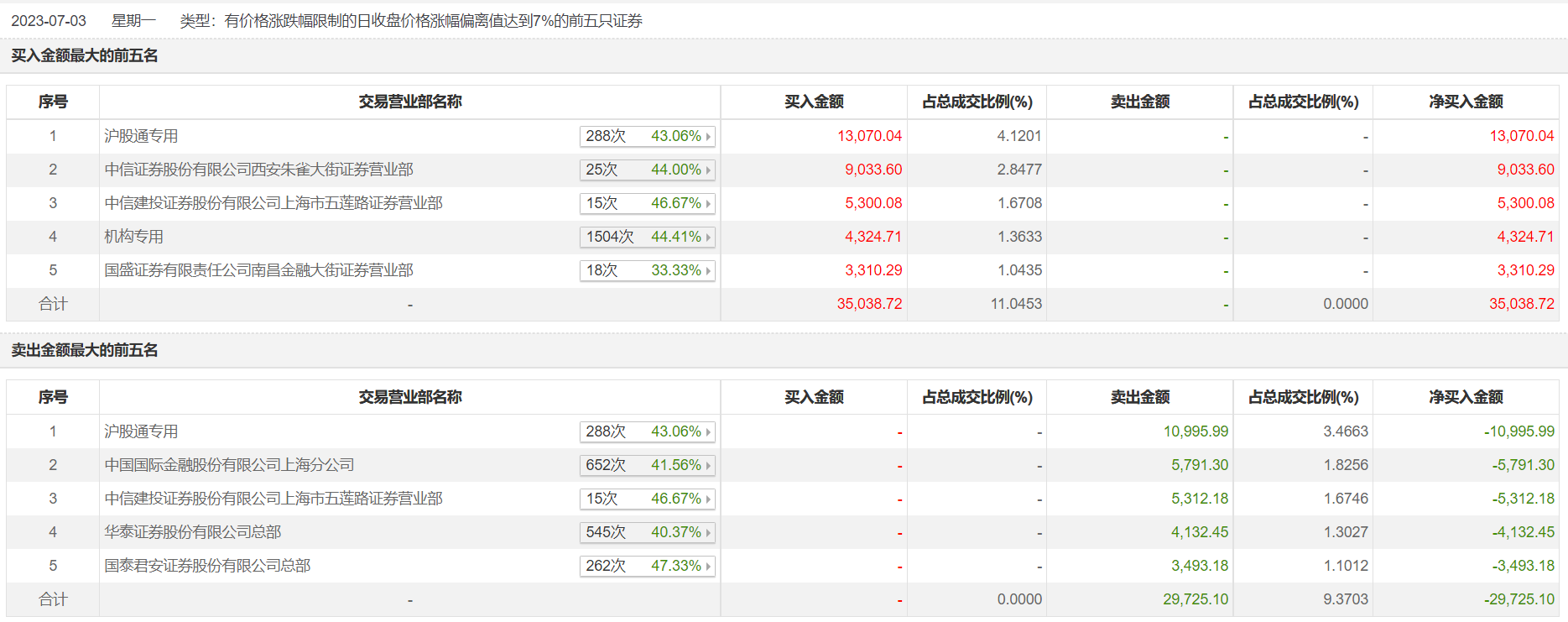
Task: Click the arrow icon after 47.33%
Action: click(x=708, y=567)
